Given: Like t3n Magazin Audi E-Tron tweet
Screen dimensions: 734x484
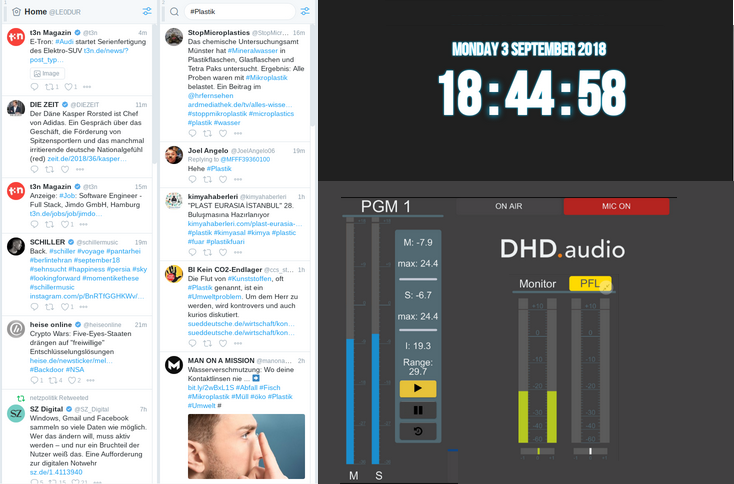Looking at the screenshot, I should click(68, 87).
